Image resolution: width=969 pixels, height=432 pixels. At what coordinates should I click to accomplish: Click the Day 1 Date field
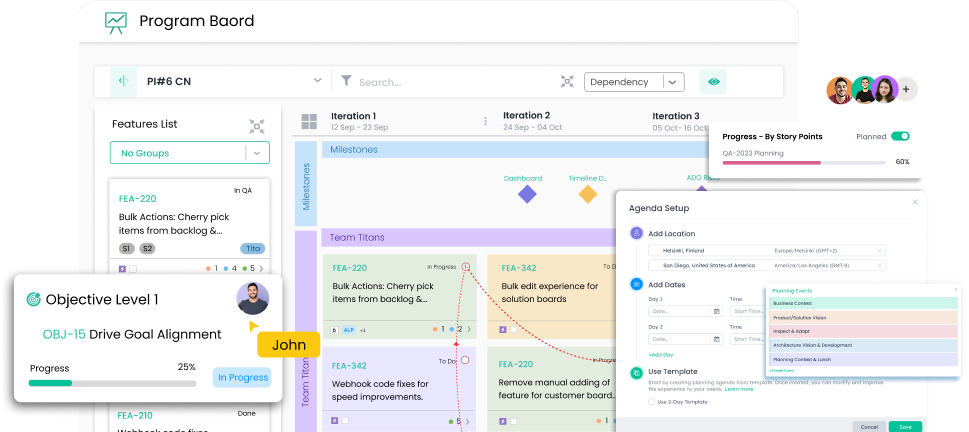point(685,311)
